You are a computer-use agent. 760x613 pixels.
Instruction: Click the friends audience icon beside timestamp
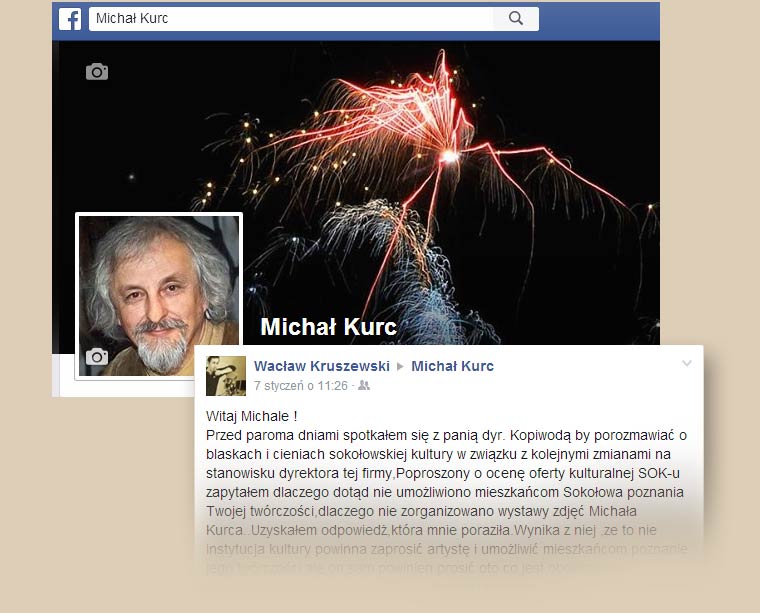pos(364,386)
